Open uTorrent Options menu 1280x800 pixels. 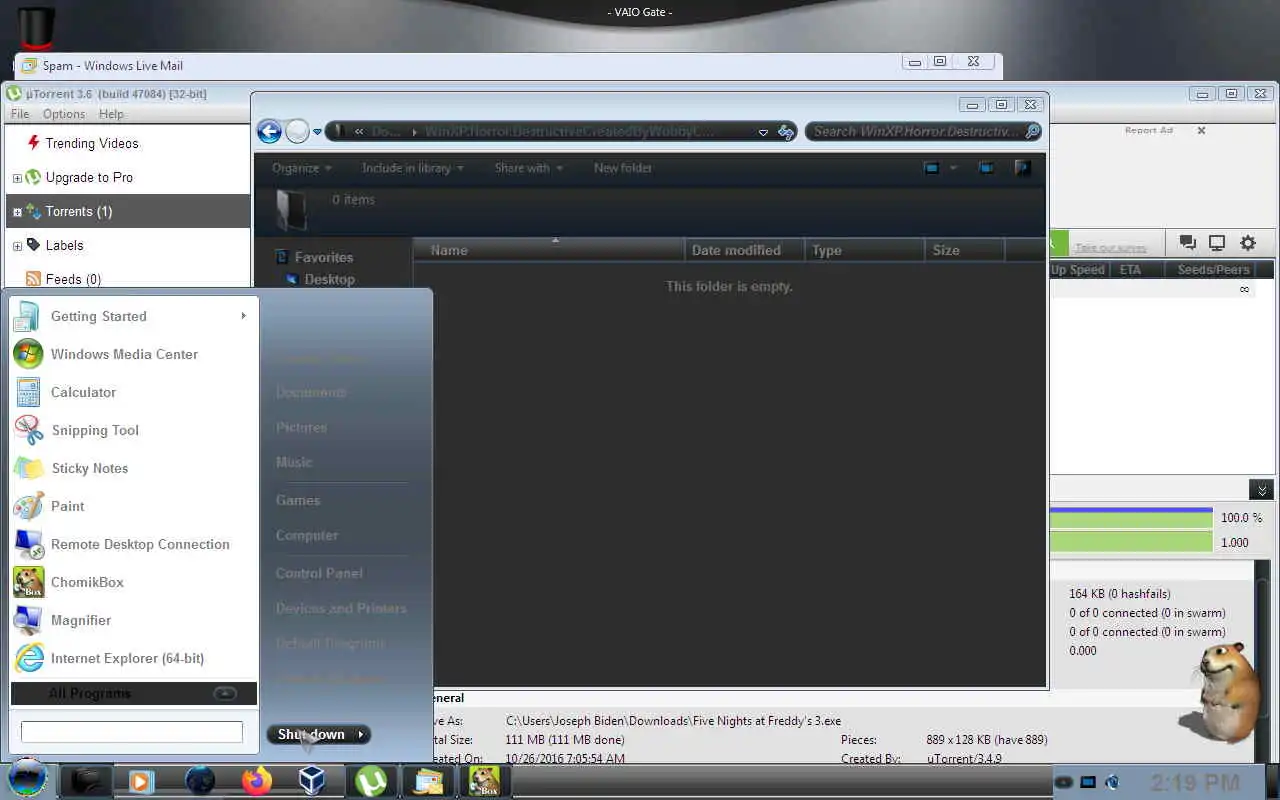tap(64, 114)
